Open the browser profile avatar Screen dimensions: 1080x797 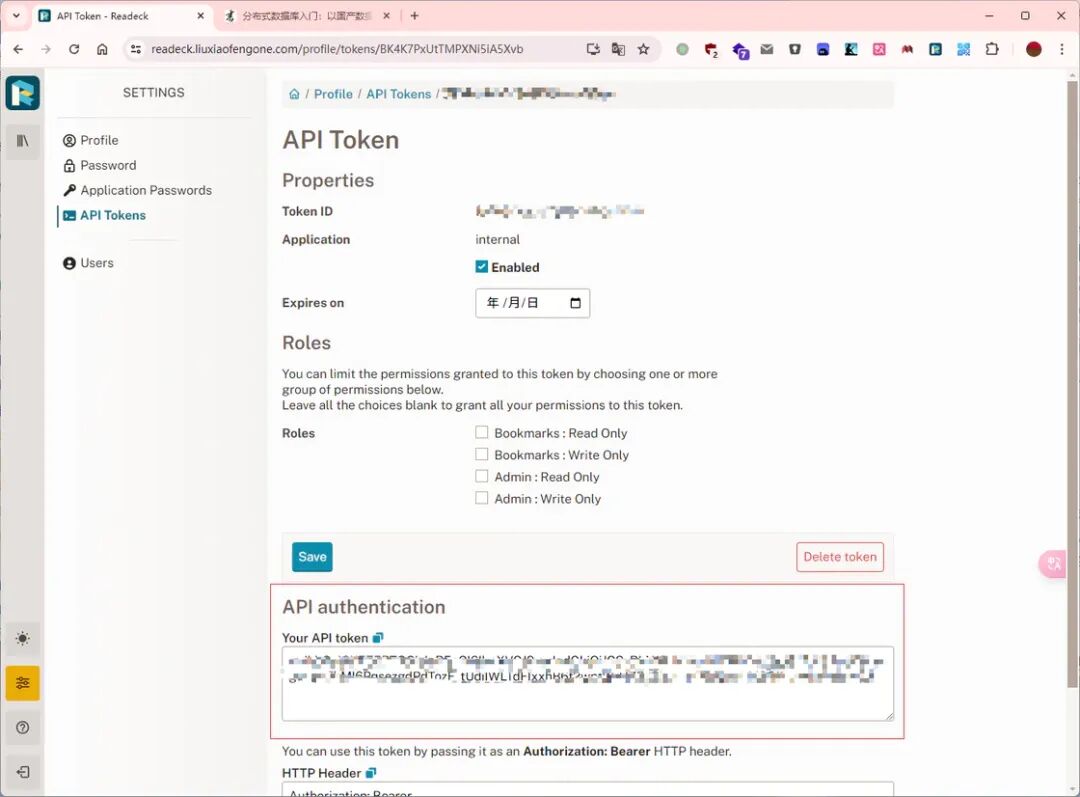pyautogui.click(x=1033, y=49)
